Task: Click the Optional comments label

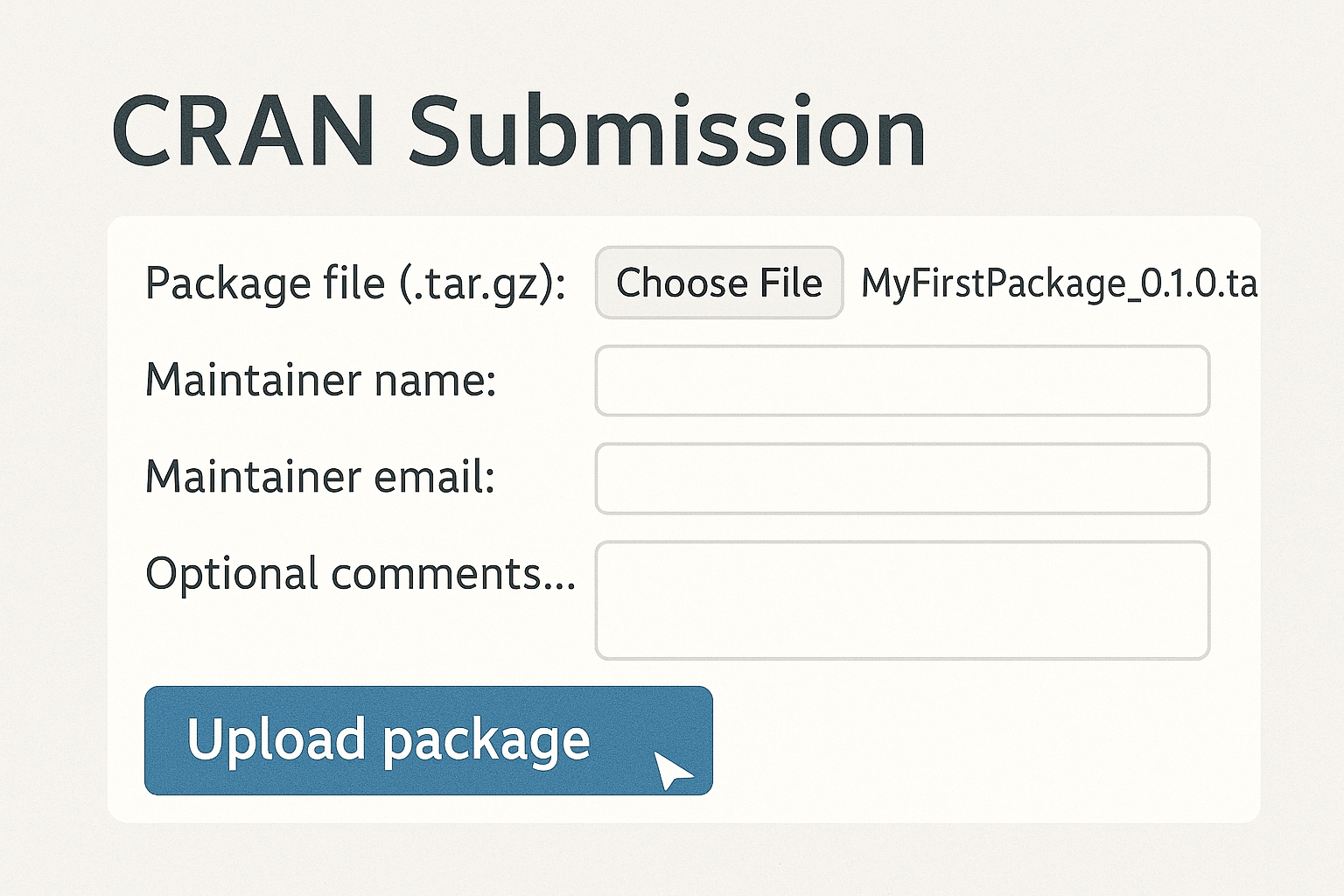Action: point(360,575)
